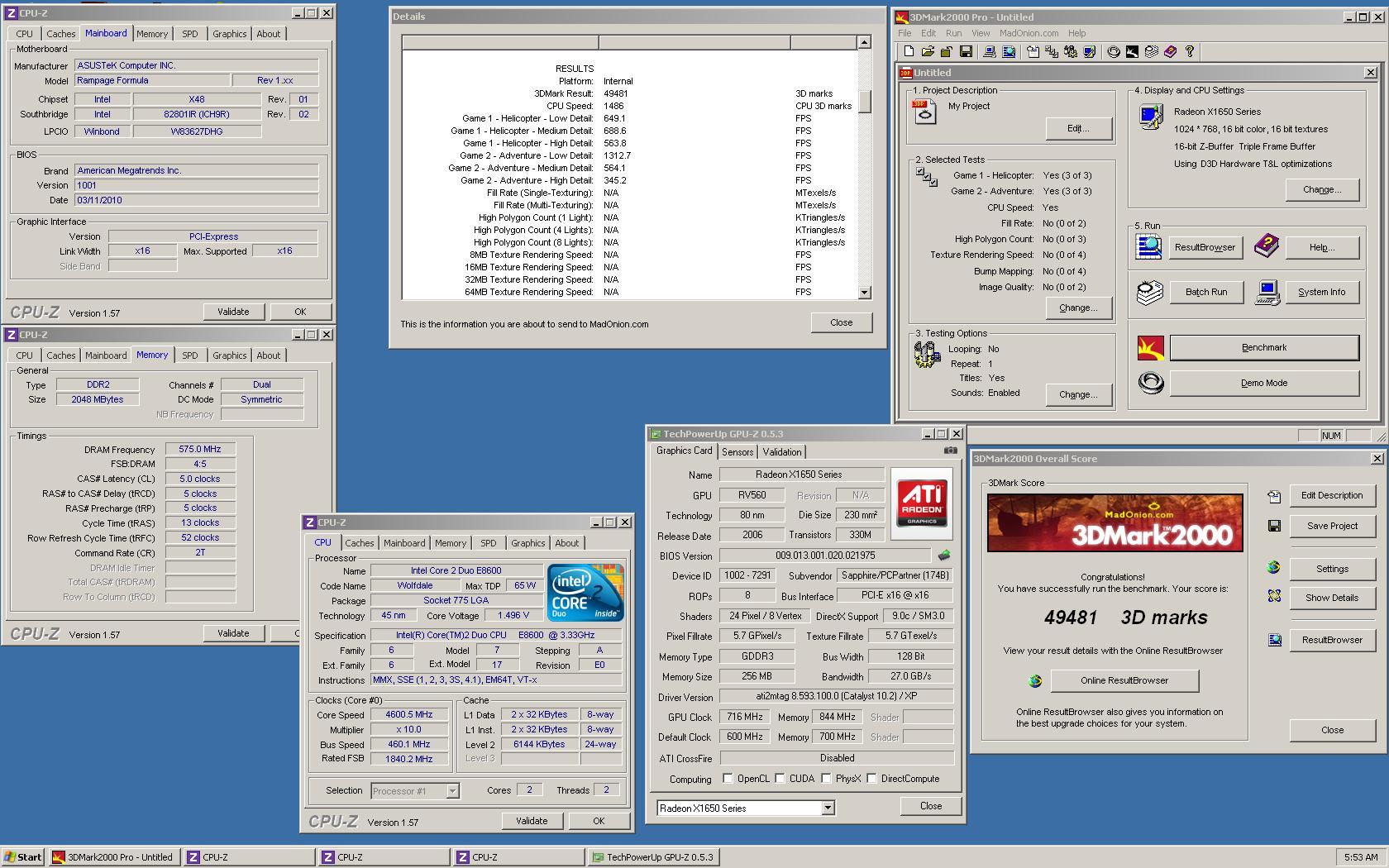The height and width of the screenshot is (868, 1389).
Task: Click Edit button in Project Description
Action: (1078, 128)
